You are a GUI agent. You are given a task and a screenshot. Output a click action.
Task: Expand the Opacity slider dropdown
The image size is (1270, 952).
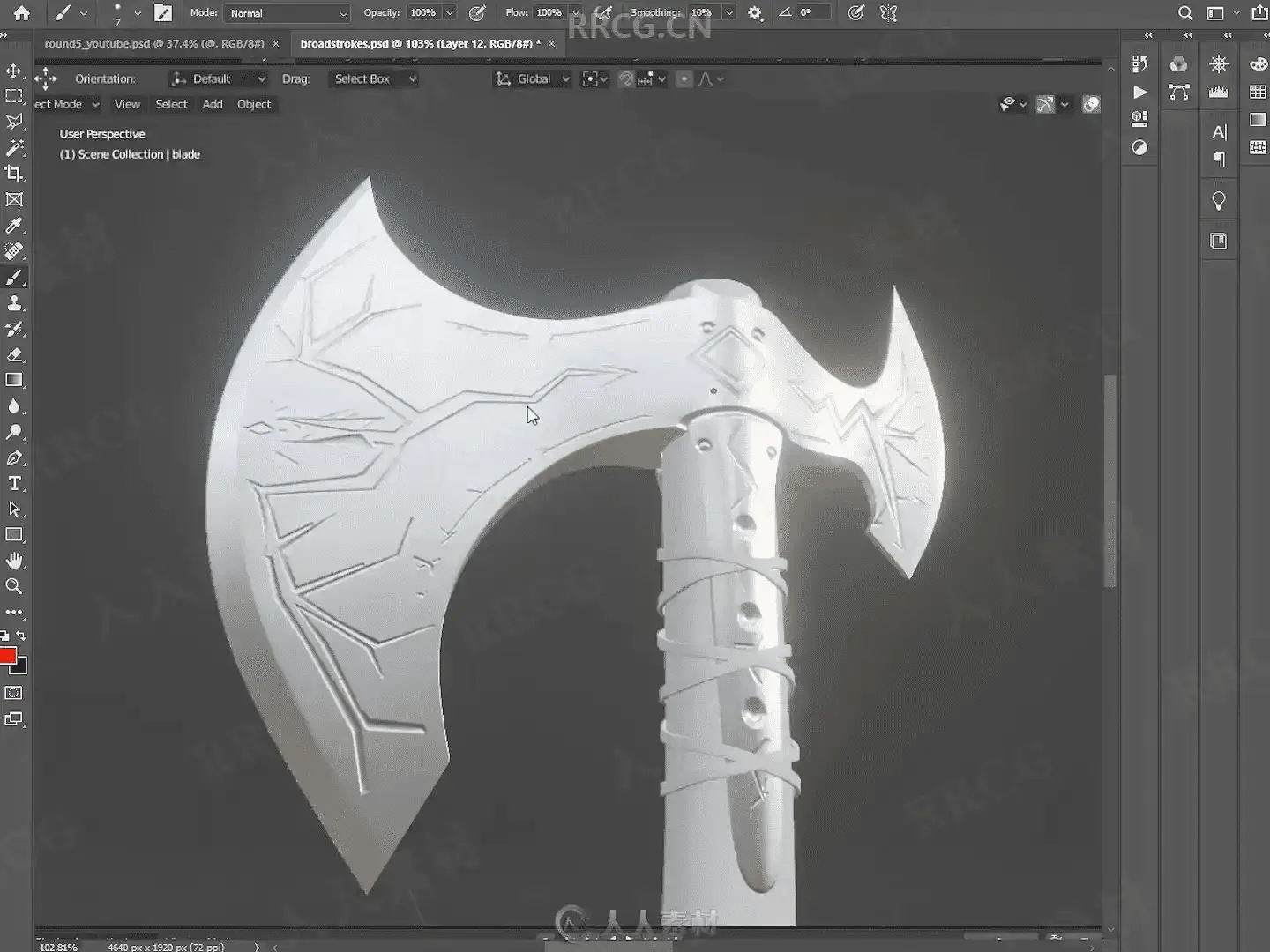(x=450, y=13)
